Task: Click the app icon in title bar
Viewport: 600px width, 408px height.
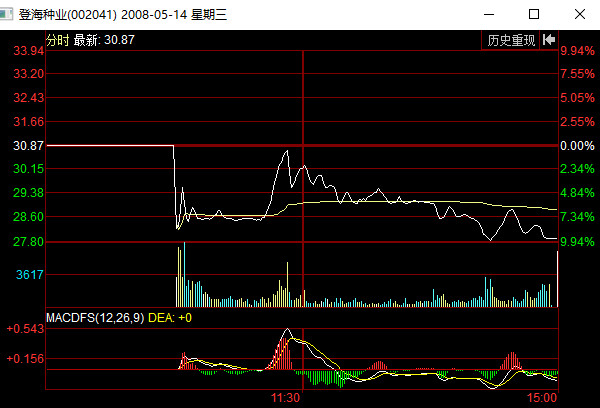Action: [x=9, y=14]
